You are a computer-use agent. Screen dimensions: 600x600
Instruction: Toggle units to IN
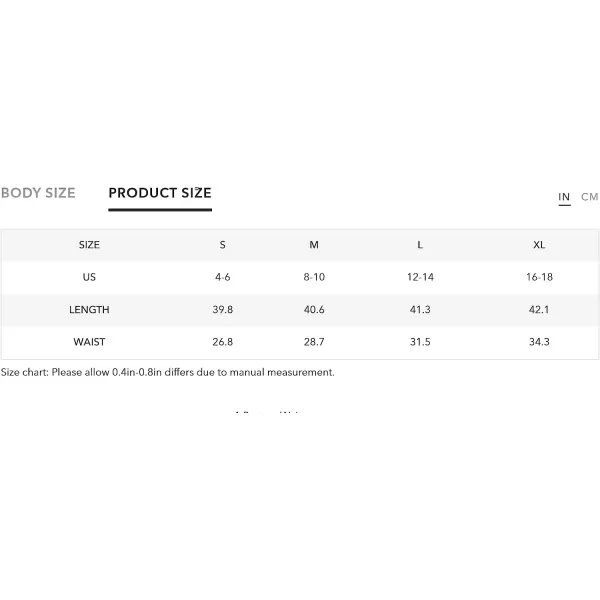[x=564, y=197]
